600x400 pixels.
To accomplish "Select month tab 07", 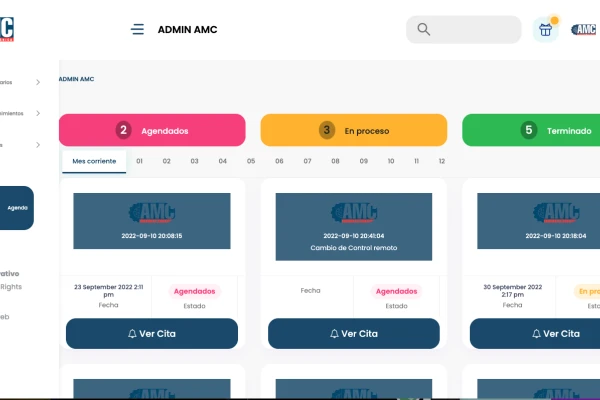I will pos(307,161).
